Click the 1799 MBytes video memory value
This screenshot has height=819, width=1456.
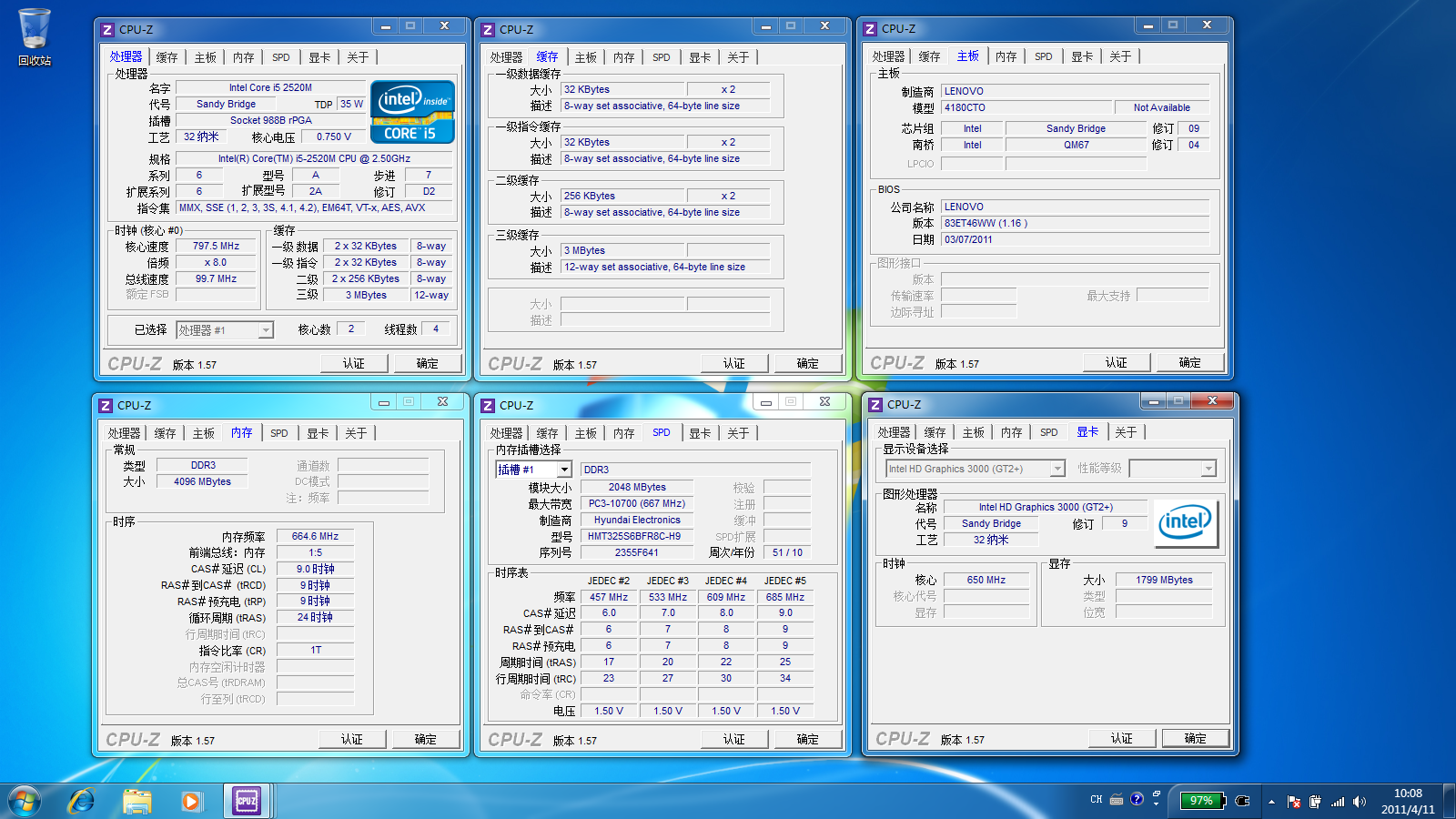pos(1164,580)
